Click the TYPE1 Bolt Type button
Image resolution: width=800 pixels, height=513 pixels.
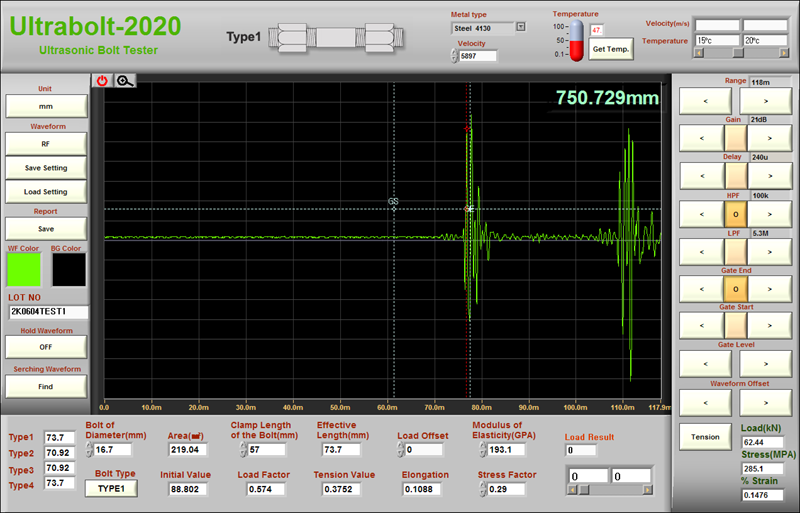pyautogui.click(x=111, y=488)
